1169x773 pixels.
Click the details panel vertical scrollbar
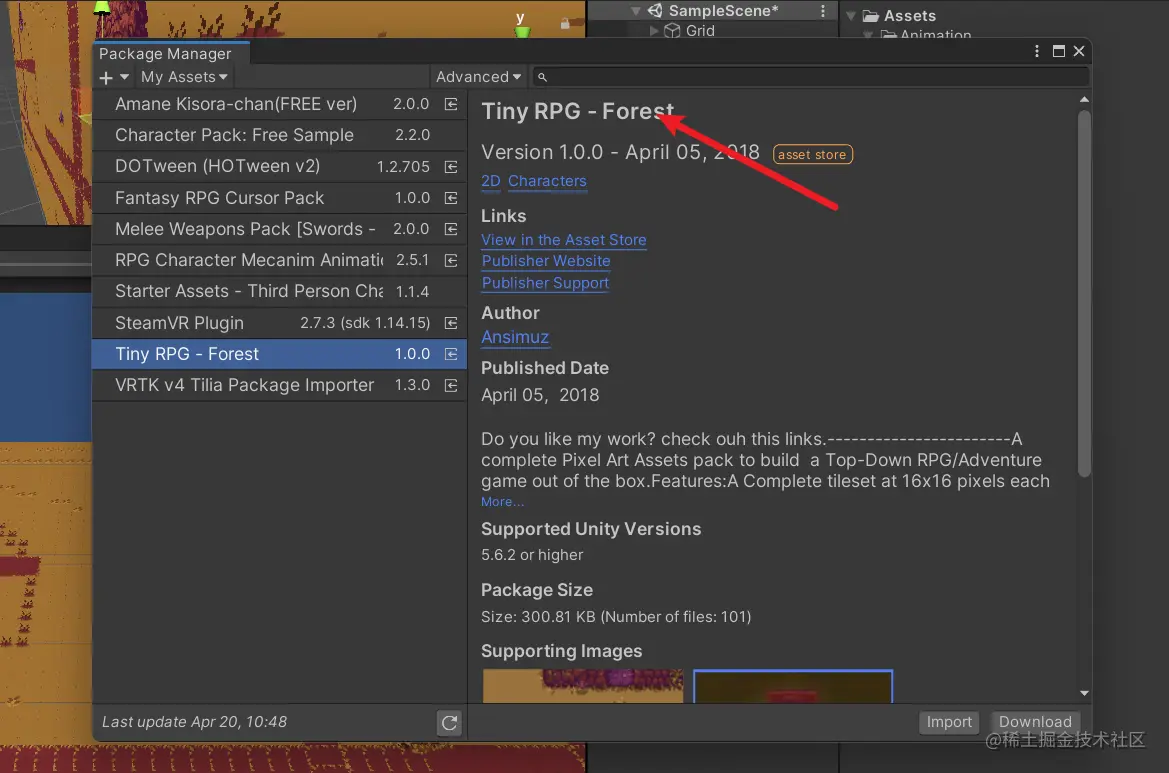(1084, 294)
